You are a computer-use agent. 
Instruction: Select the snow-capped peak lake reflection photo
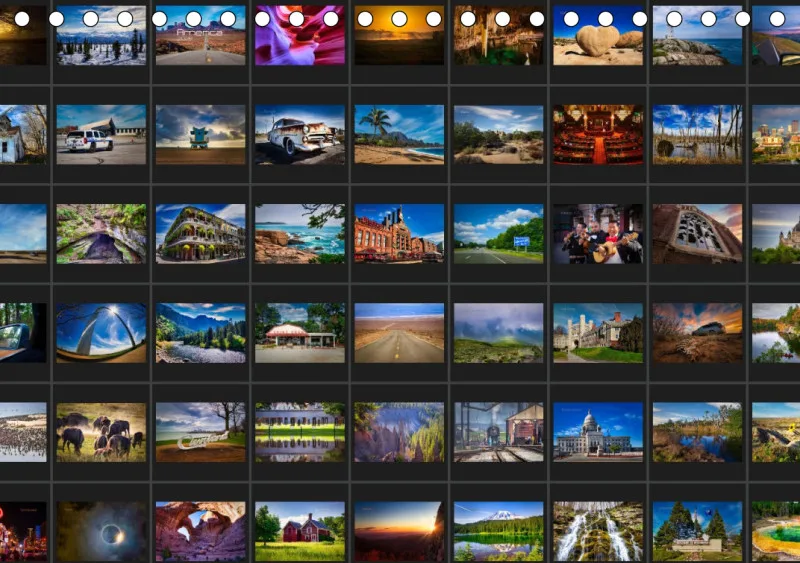click(498, 531)
